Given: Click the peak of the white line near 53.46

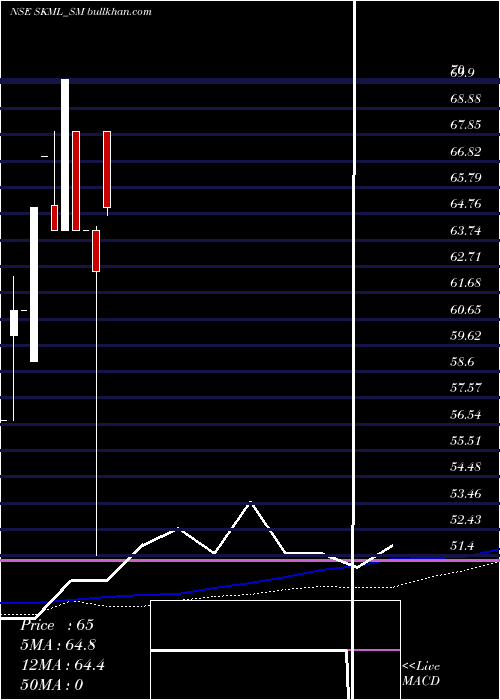Looking at the screenshot, I should click(x=250, y=503).
